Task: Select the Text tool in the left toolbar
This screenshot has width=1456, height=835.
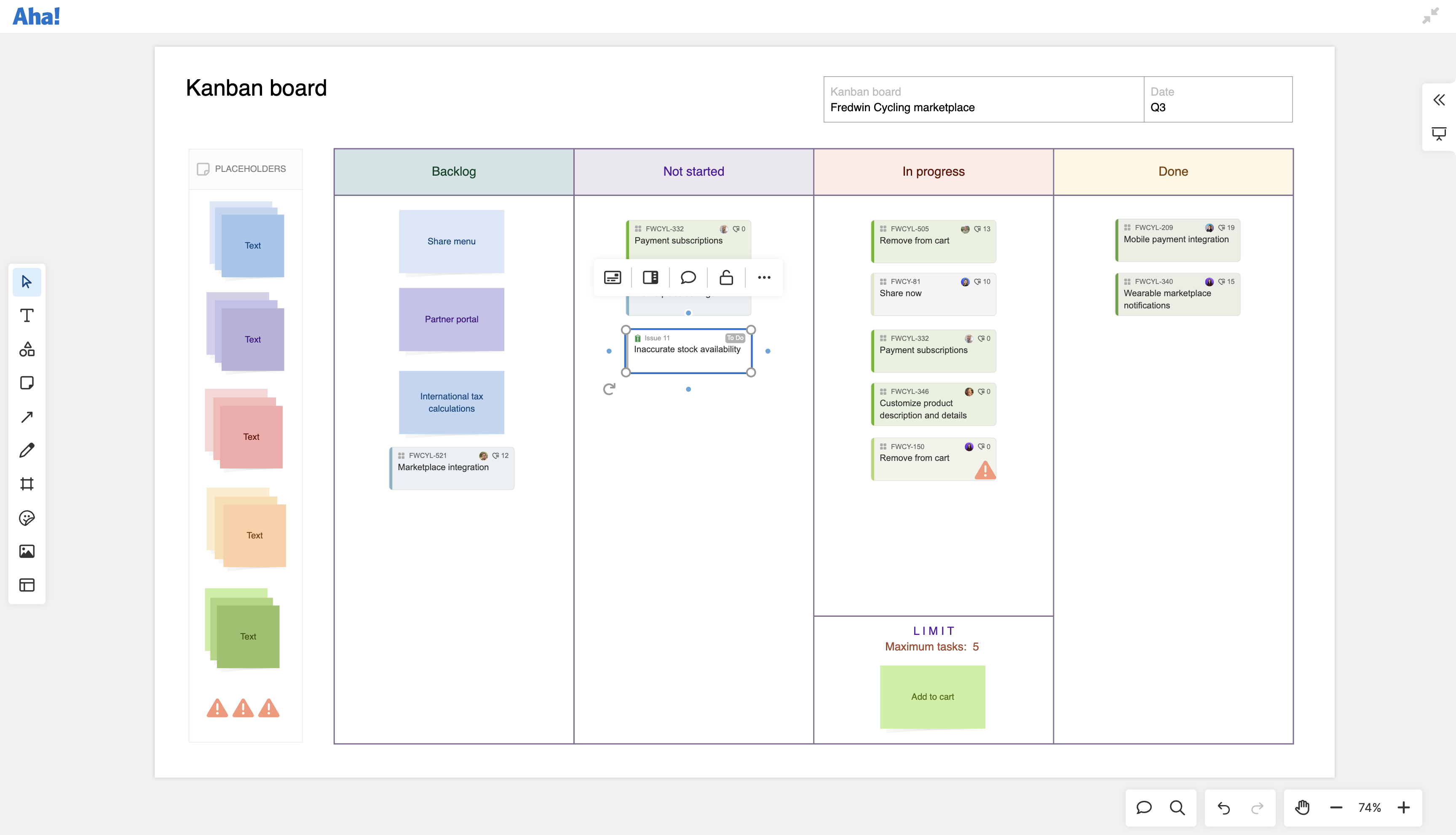Action: (27, 315)
